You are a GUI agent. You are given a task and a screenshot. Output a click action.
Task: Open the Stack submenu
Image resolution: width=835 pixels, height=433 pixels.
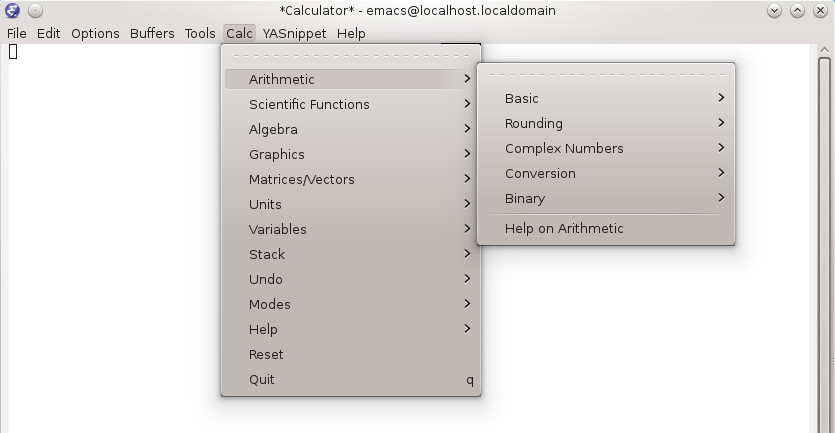point(267,254)
